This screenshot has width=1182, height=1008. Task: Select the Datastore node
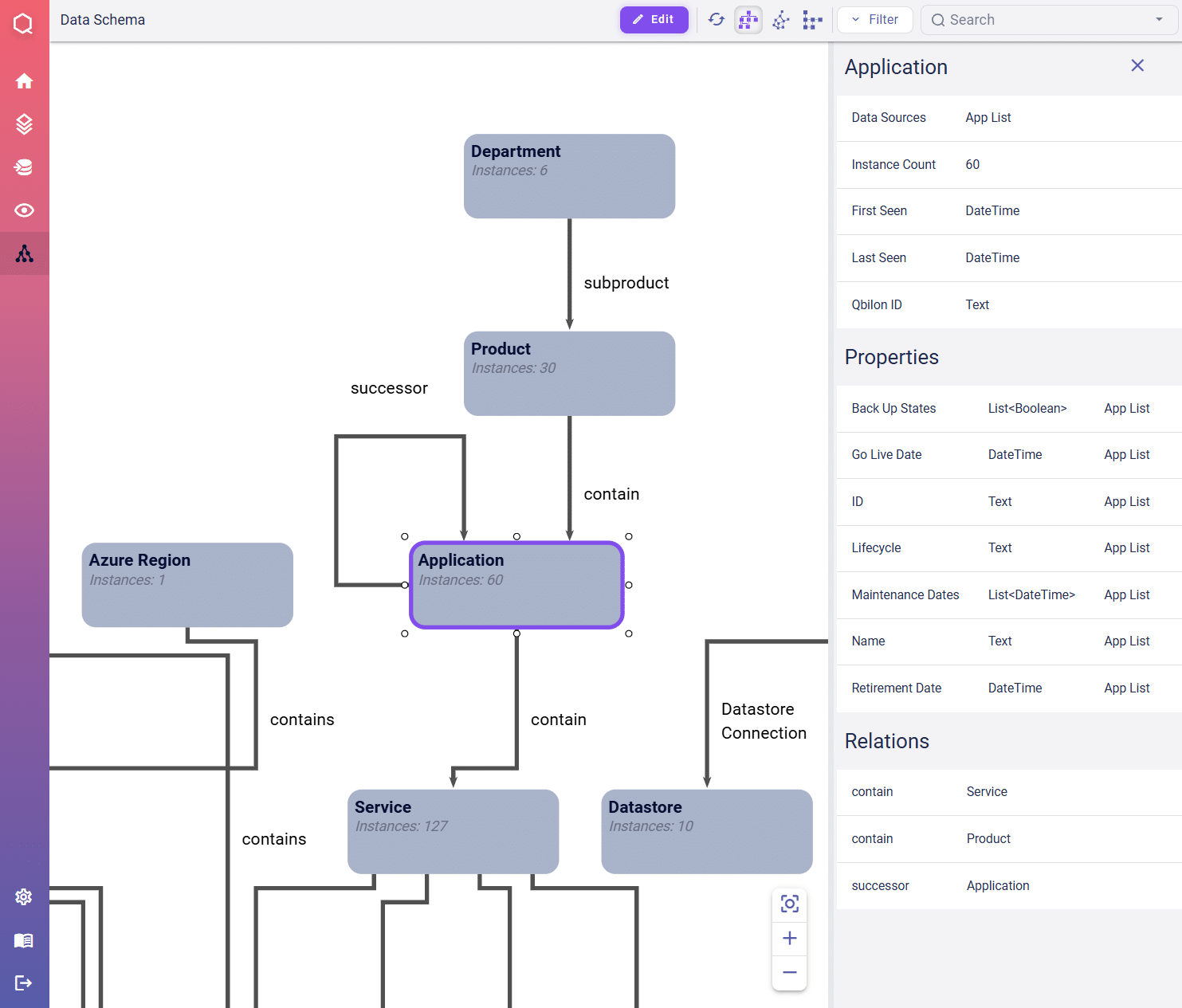[x=706, y=831]
